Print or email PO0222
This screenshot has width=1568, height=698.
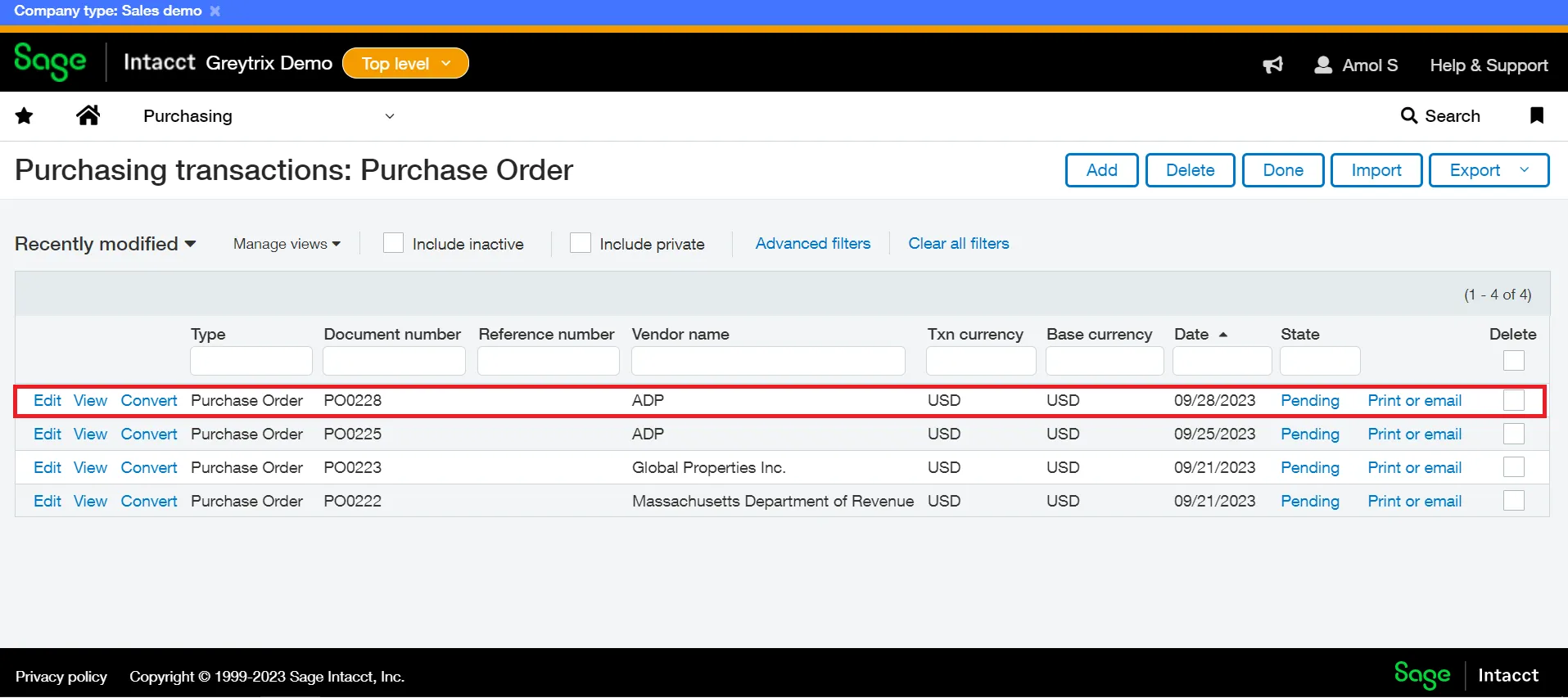[1415, 501]
